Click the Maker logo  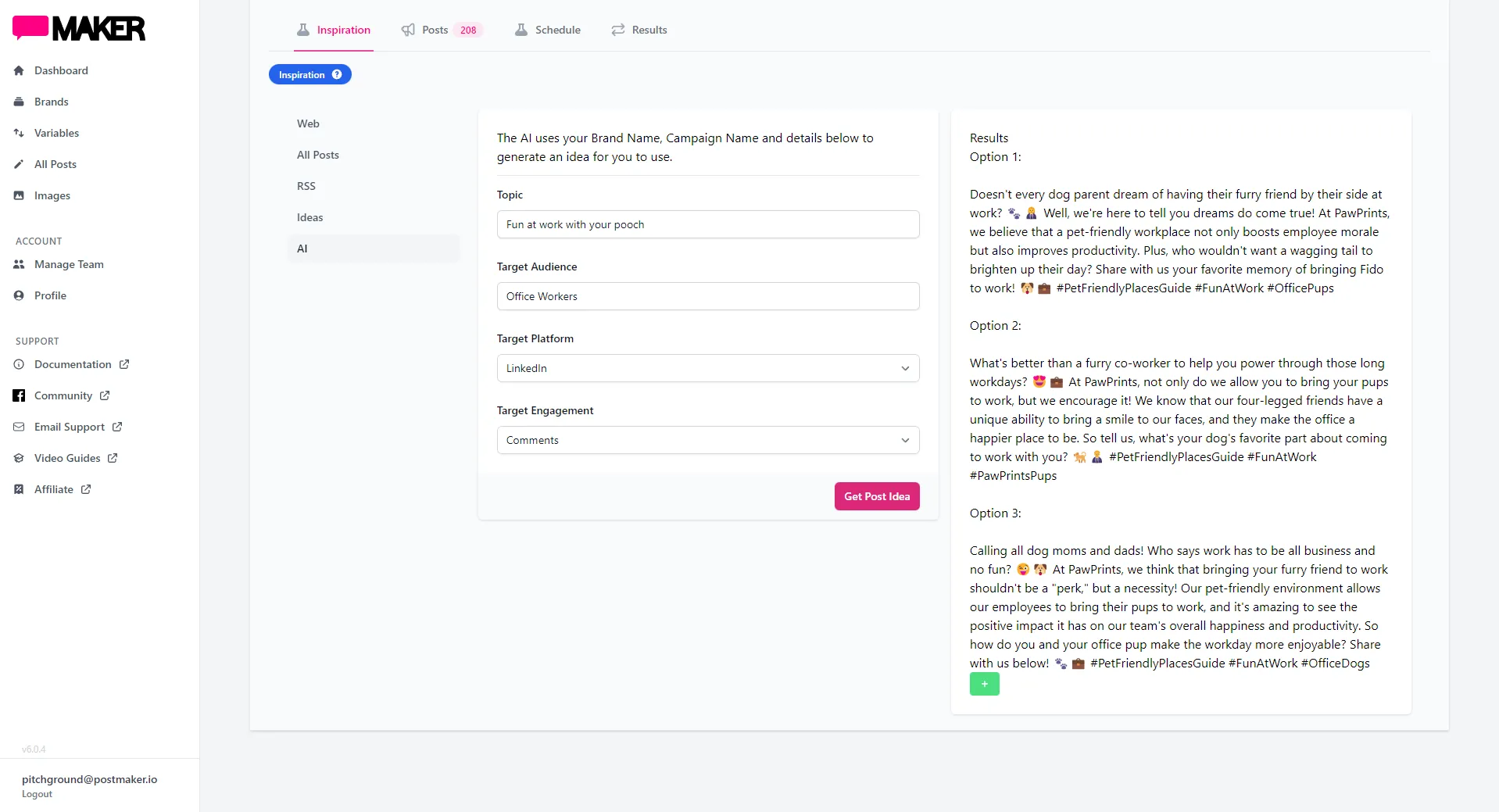coord(79,28)
